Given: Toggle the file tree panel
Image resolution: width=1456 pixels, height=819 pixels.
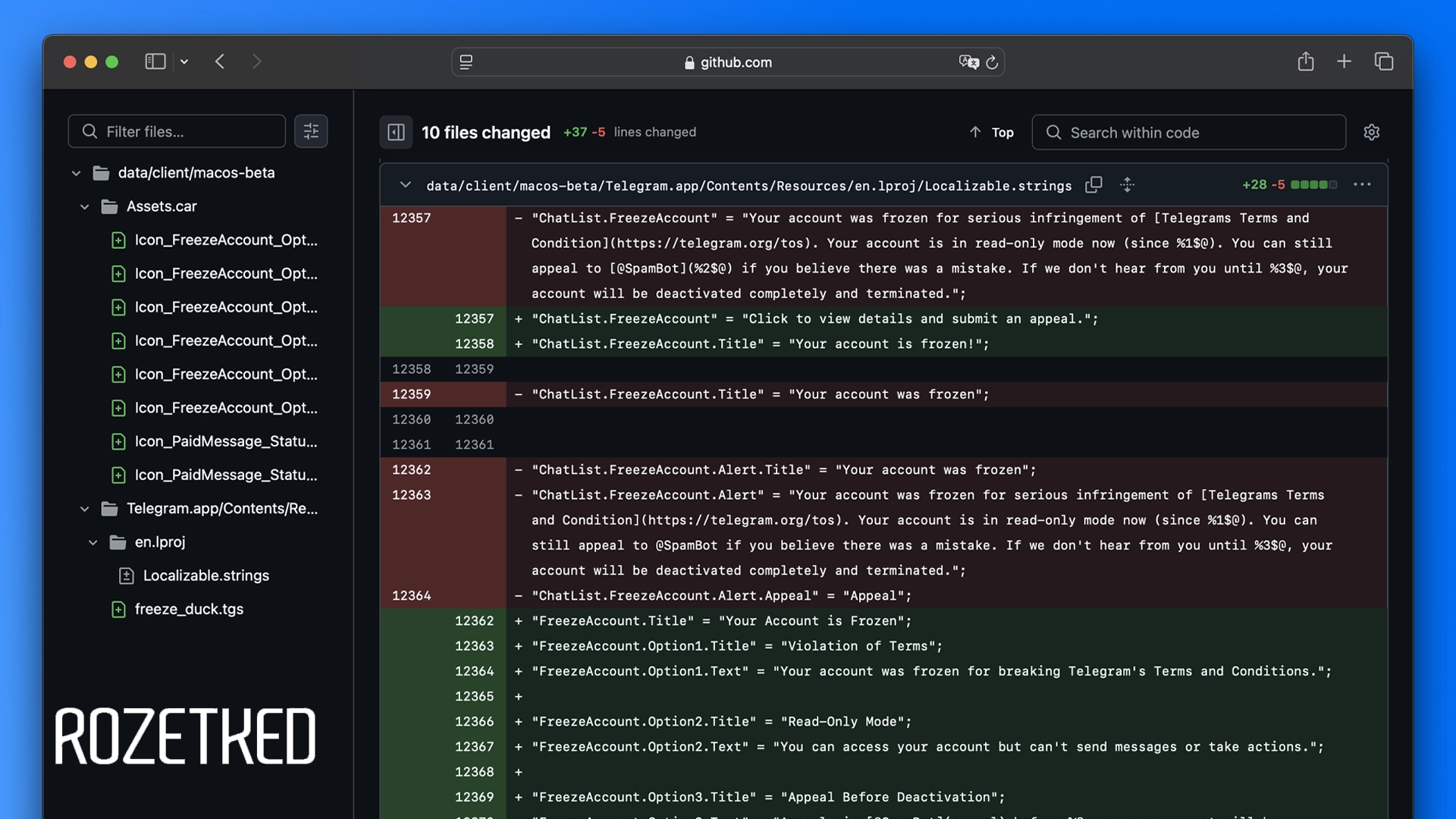Looking at the screenshot, I should tap(396, 133).
